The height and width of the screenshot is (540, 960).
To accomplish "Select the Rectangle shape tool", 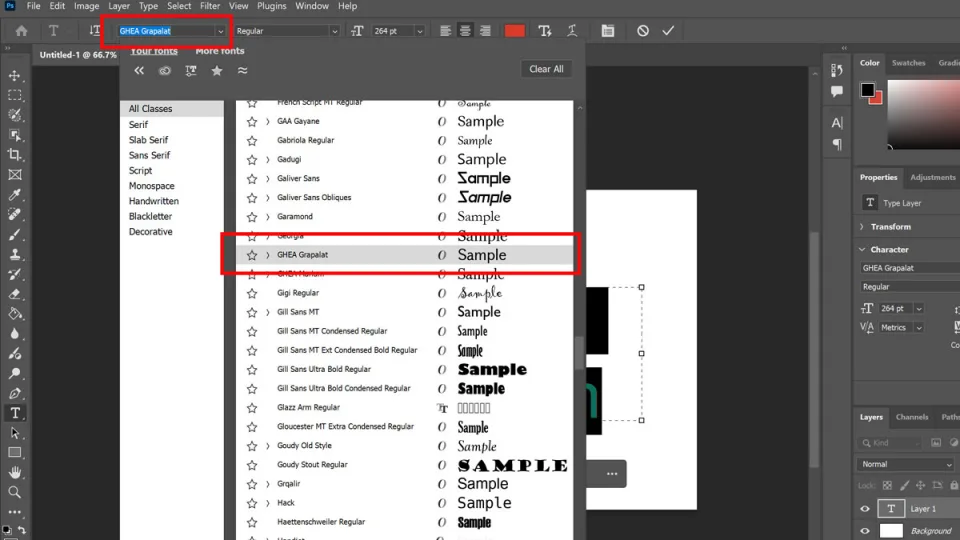I will (15, 452).
